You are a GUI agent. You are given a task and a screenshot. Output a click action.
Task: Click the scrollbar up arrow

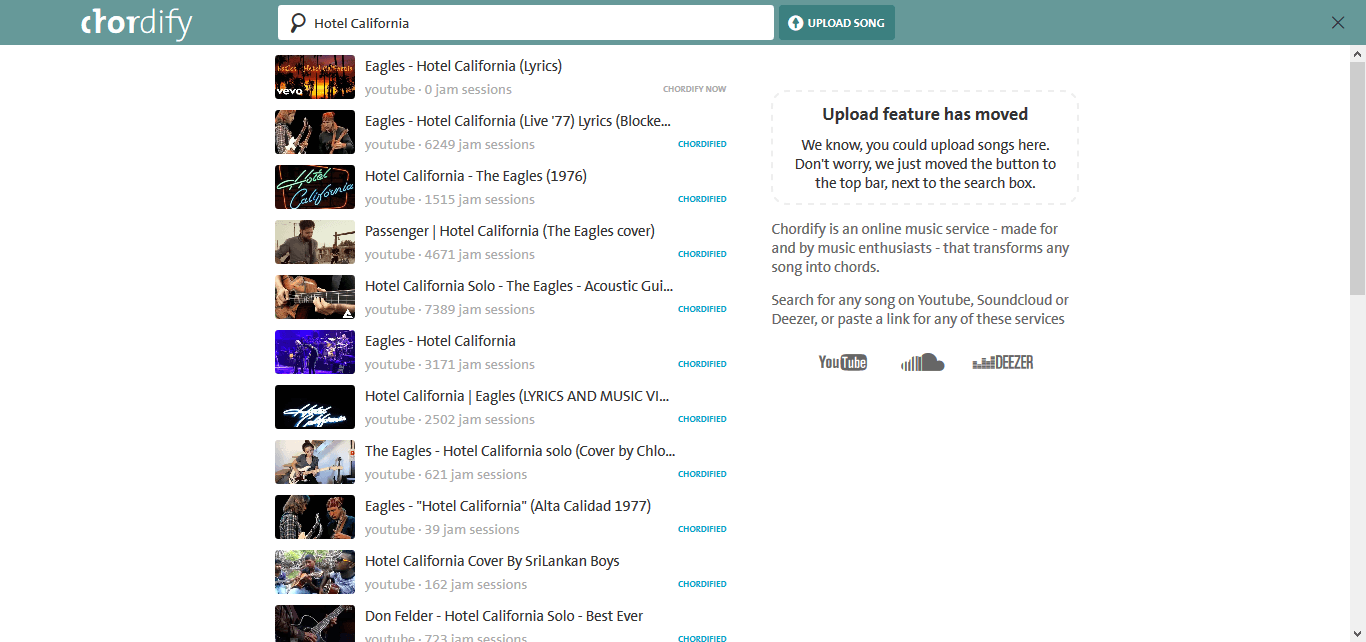click(x=1357, y=53)
